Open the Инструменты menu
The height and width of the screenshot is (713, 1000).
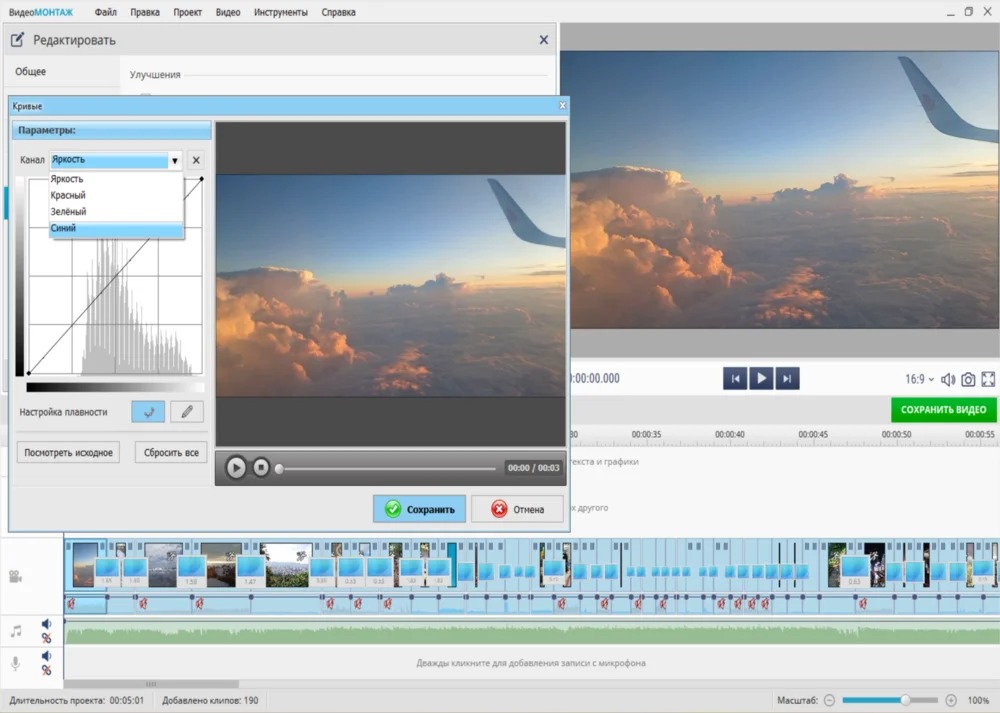[x=281, y=12]
